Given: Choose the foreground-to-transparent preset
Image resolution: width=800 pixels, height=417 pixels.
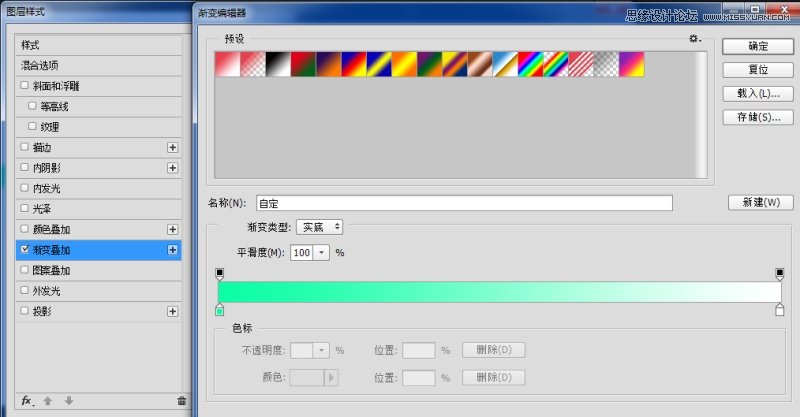Looking at the screenshot, I should (x=253, y=64).
